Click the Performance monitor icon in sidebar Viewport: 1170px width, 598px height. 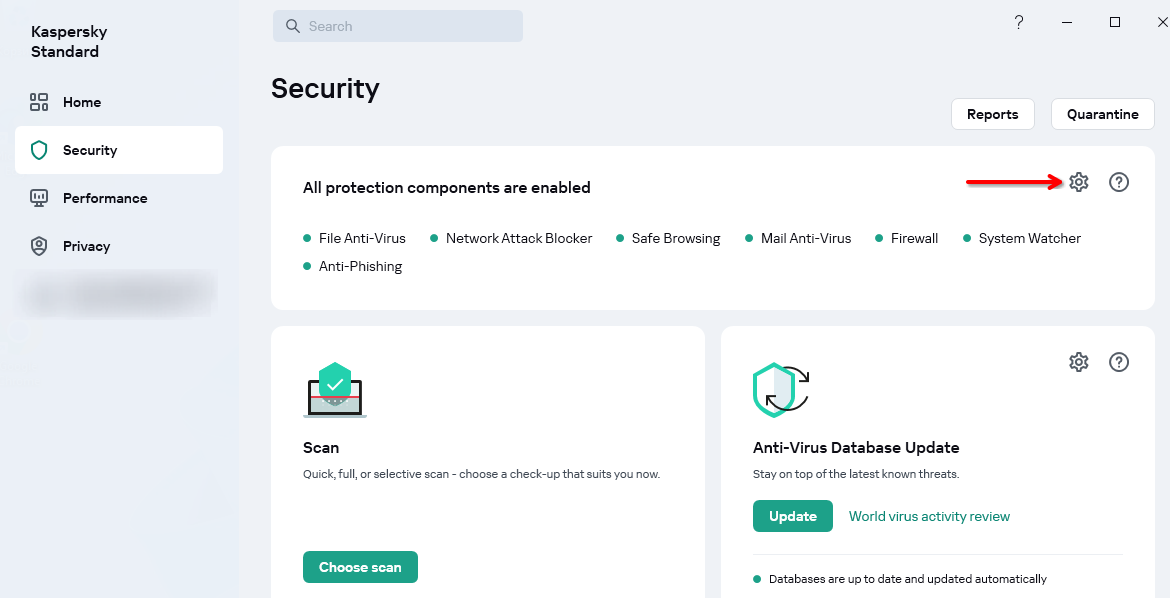(x=39, y=198)
